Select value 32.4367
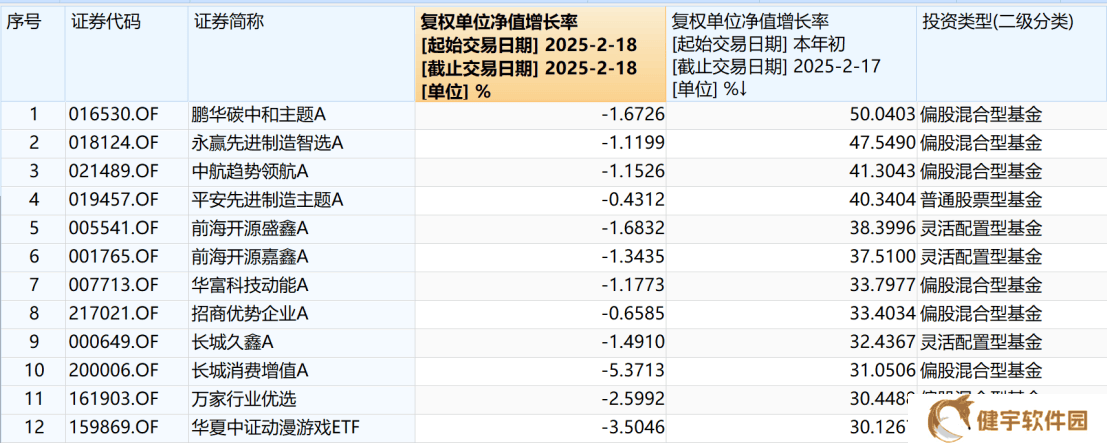1108x444 pixels. click(884, 342)
